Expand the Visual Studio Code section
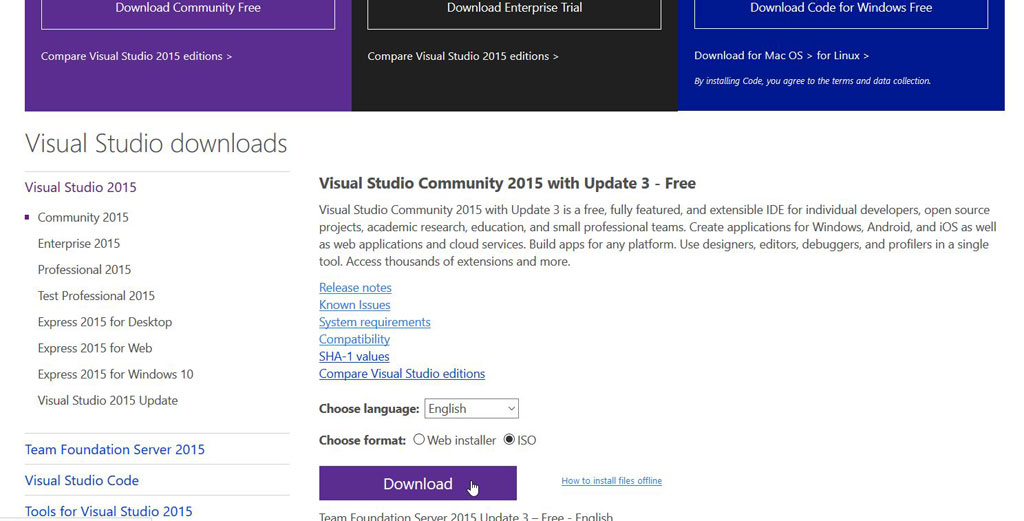 tap(82, 481)
